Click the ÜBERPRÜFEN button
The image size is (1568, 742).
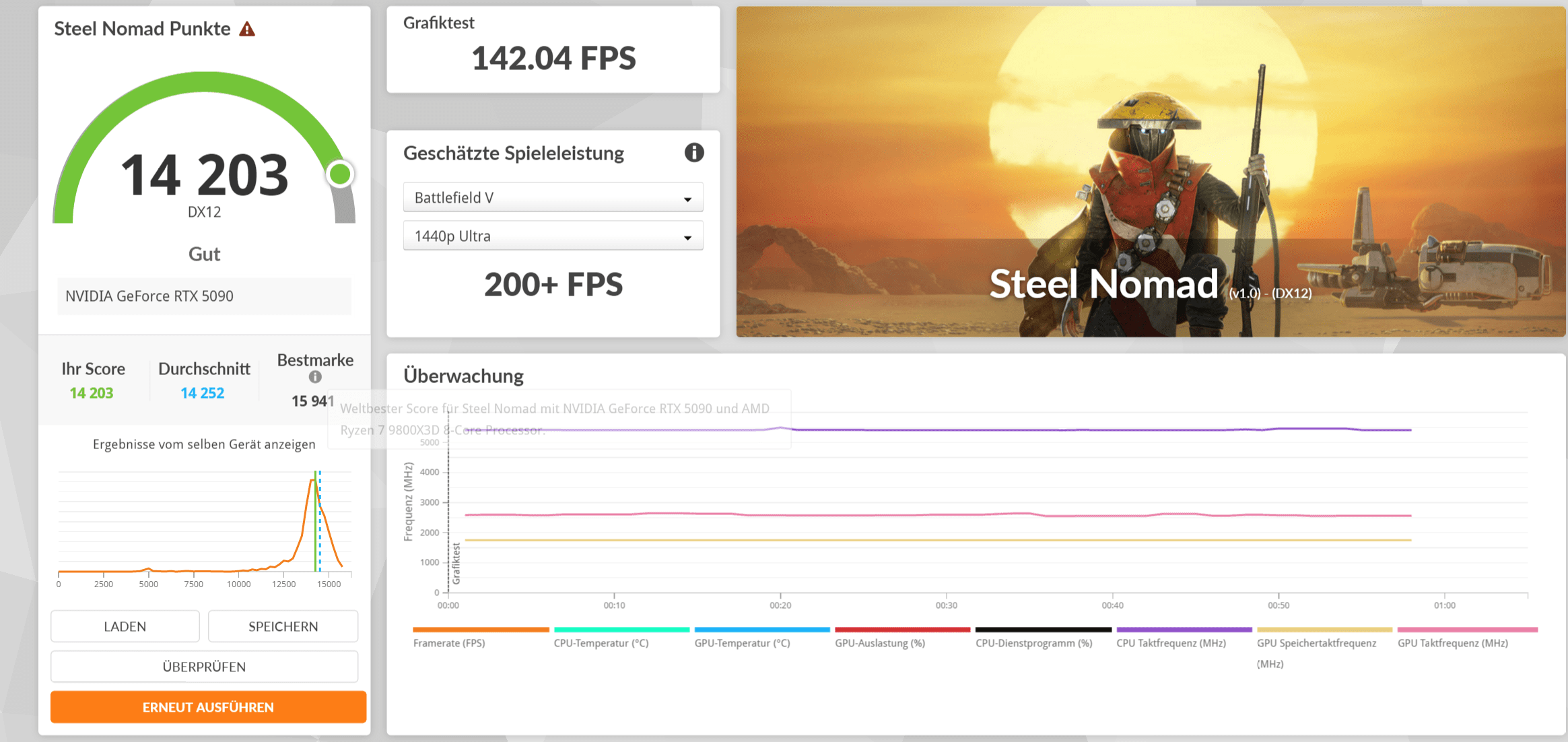[204, 667]
